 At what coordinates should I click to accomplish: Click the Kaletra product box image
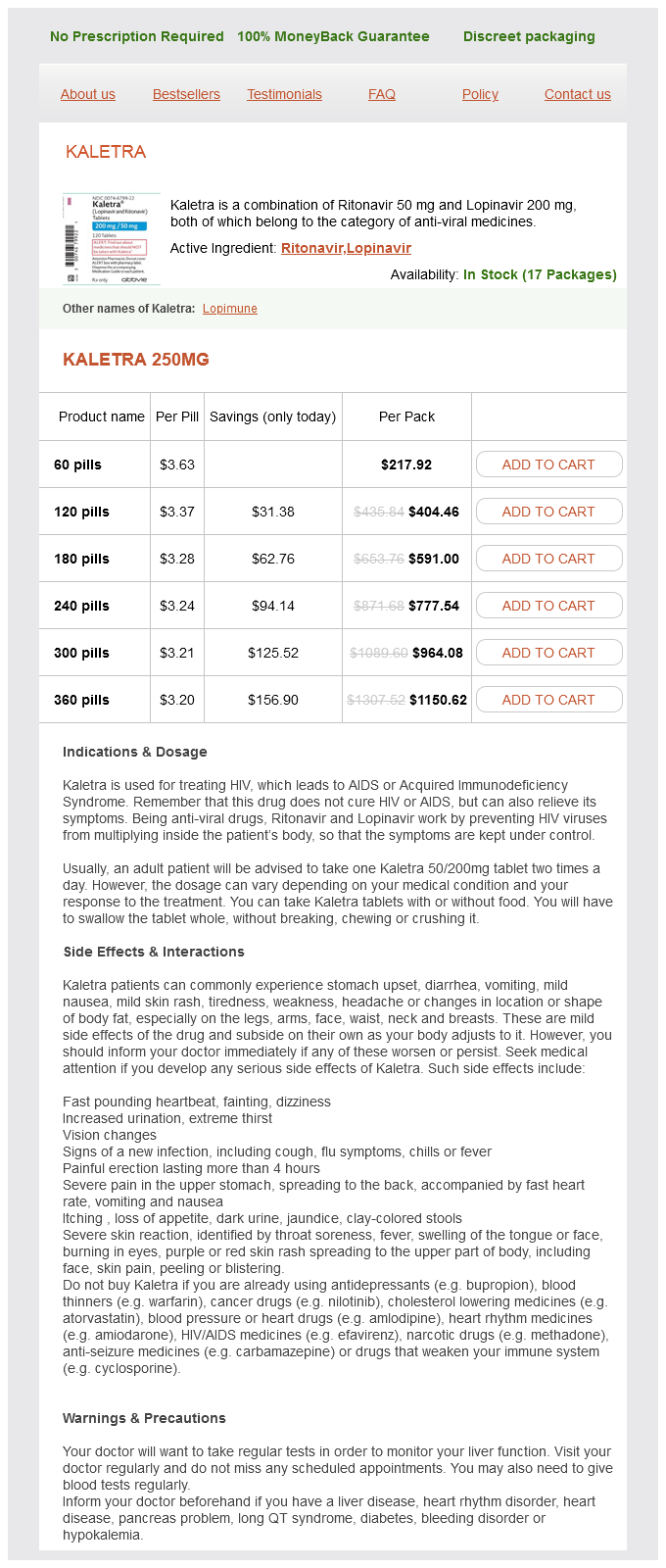coord(111,238)
